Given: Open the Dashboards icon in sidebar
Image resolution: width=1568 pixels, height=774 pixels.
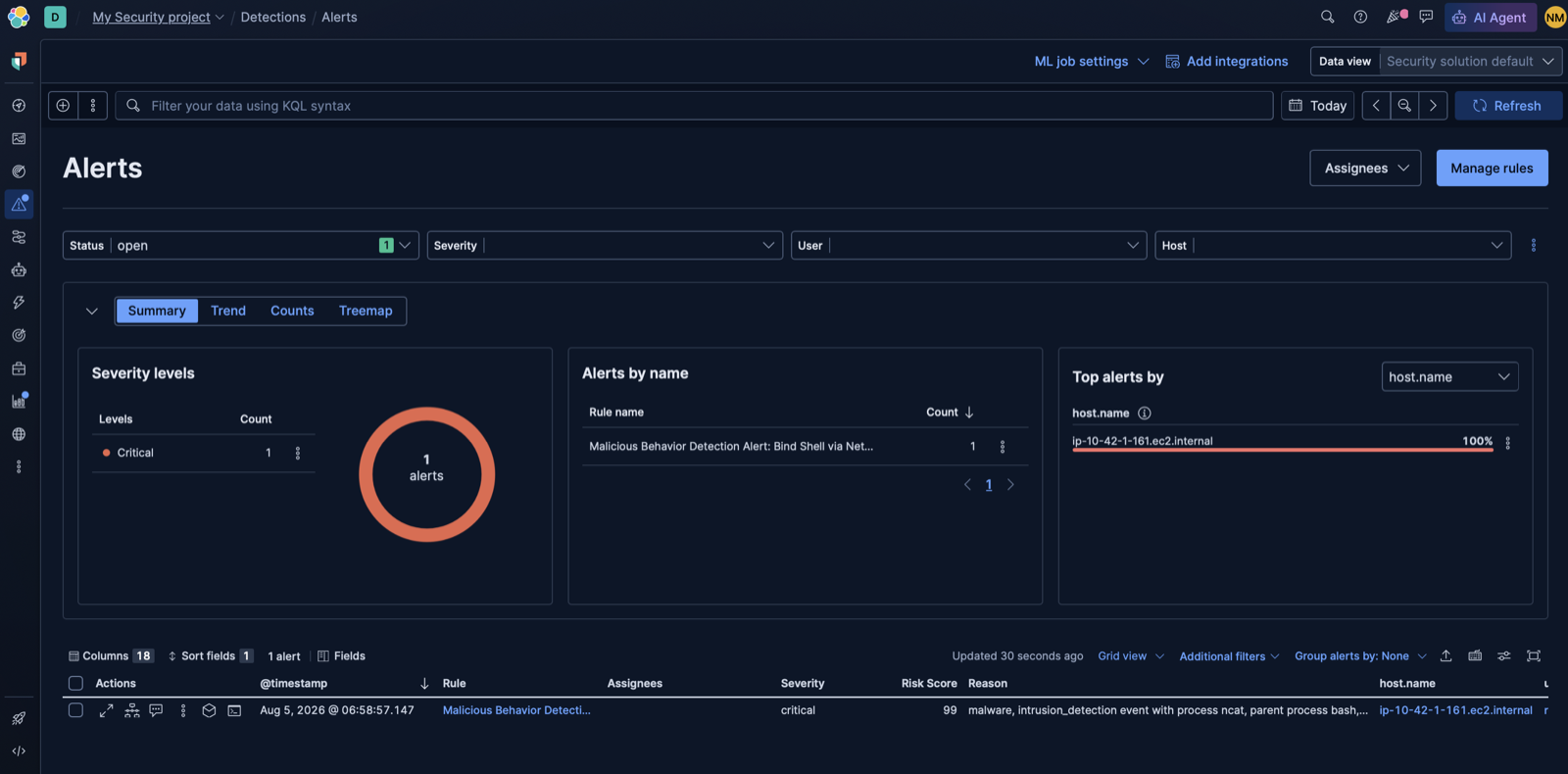Looking at the screenshot, I should click(x=19, y=138).
